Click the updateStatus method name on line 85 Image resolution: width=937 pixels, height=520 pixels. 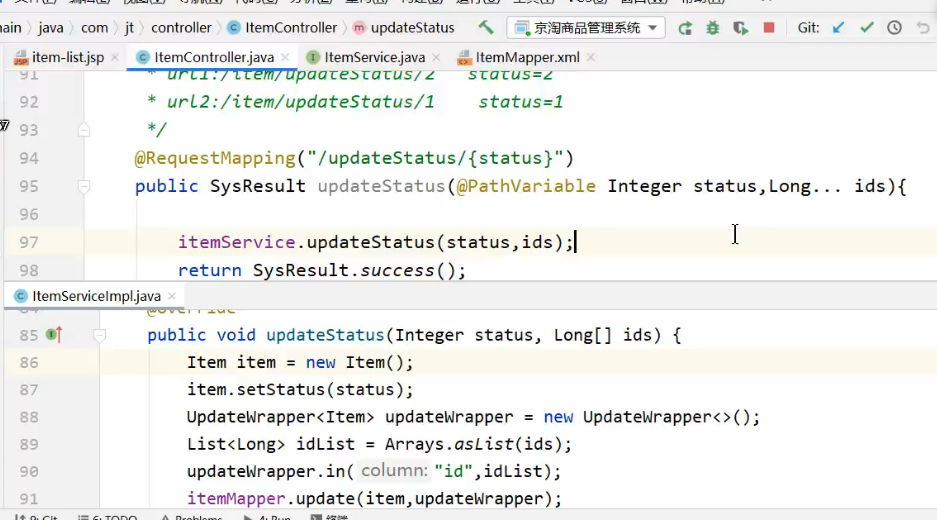coord(325,335)
